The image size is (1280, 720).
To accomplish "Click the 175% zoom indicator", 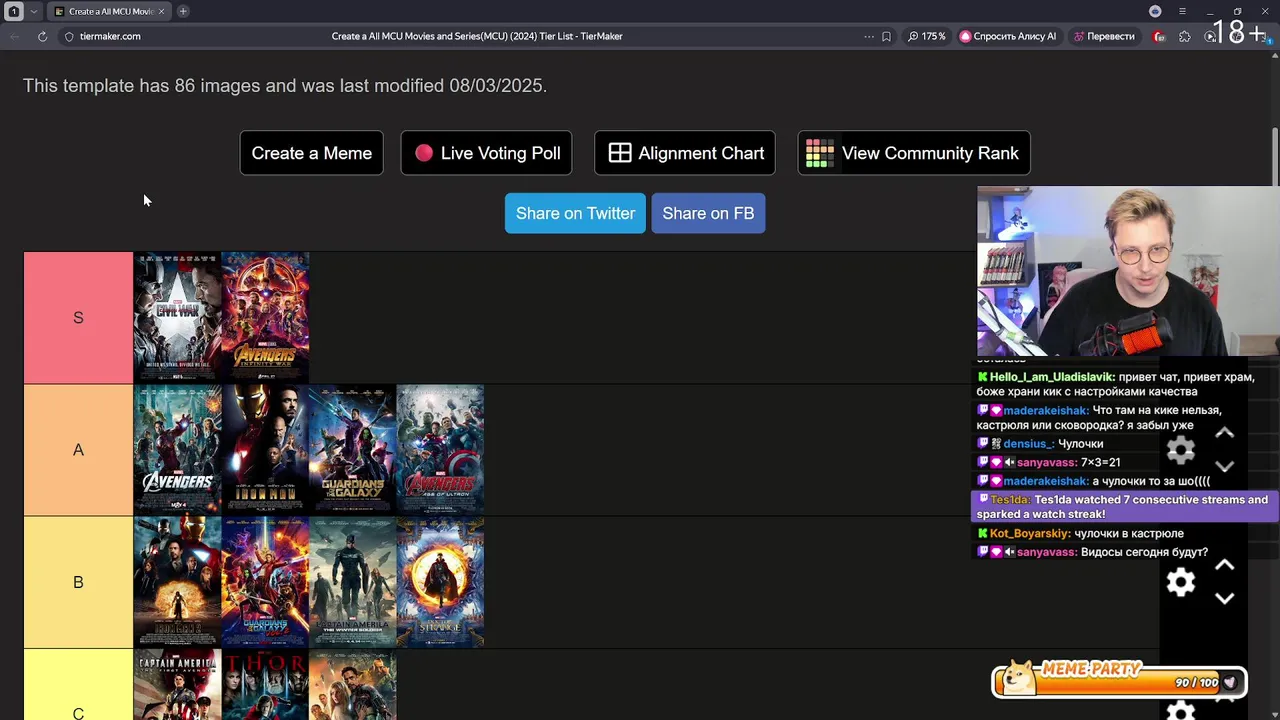I will [x=927, y=36].
